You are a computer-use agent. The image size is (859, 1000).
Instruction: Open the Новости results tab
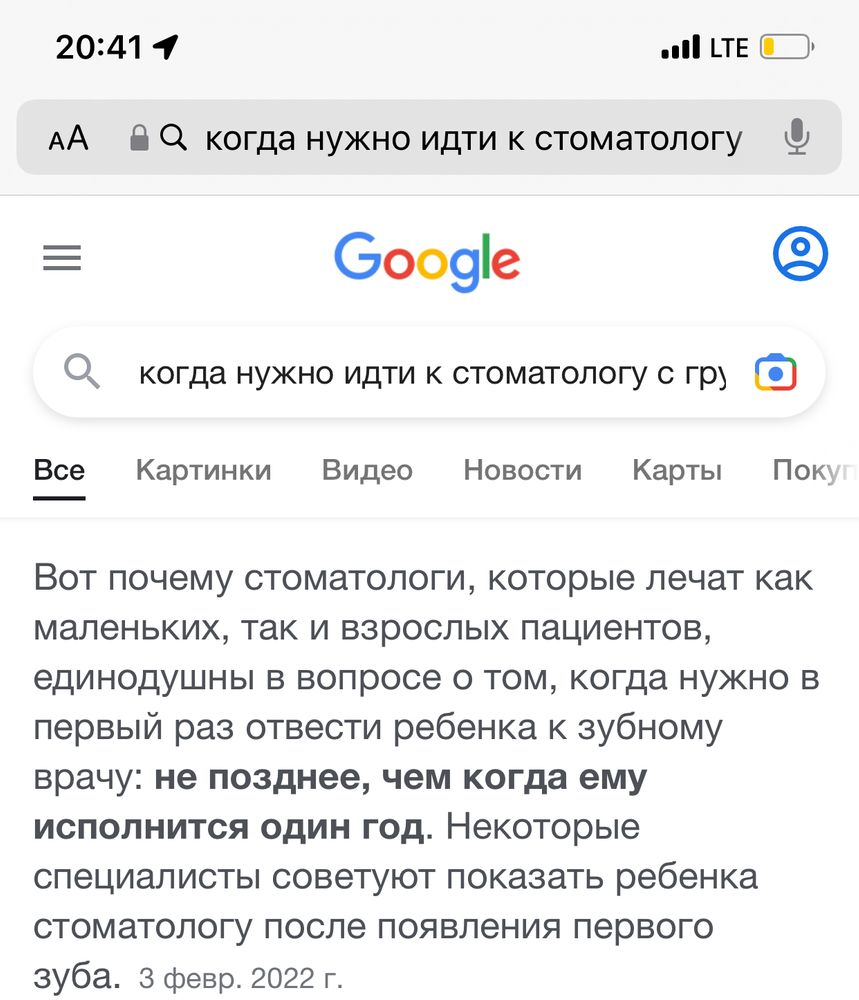coord(522,470)
